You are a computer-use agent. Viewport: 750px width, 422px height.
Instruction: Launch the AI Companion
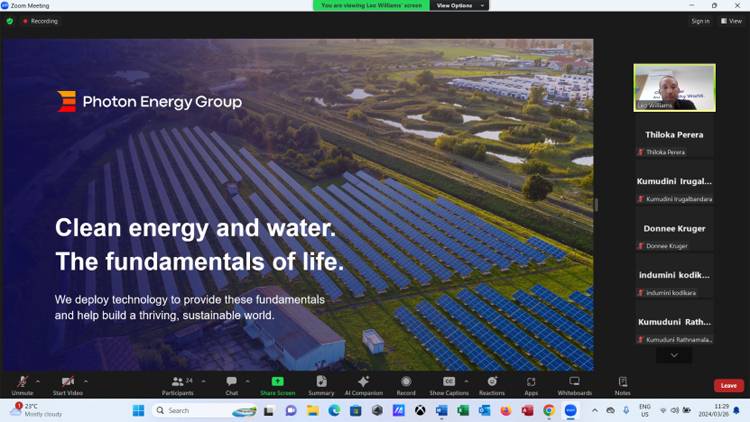coord(364,385)
